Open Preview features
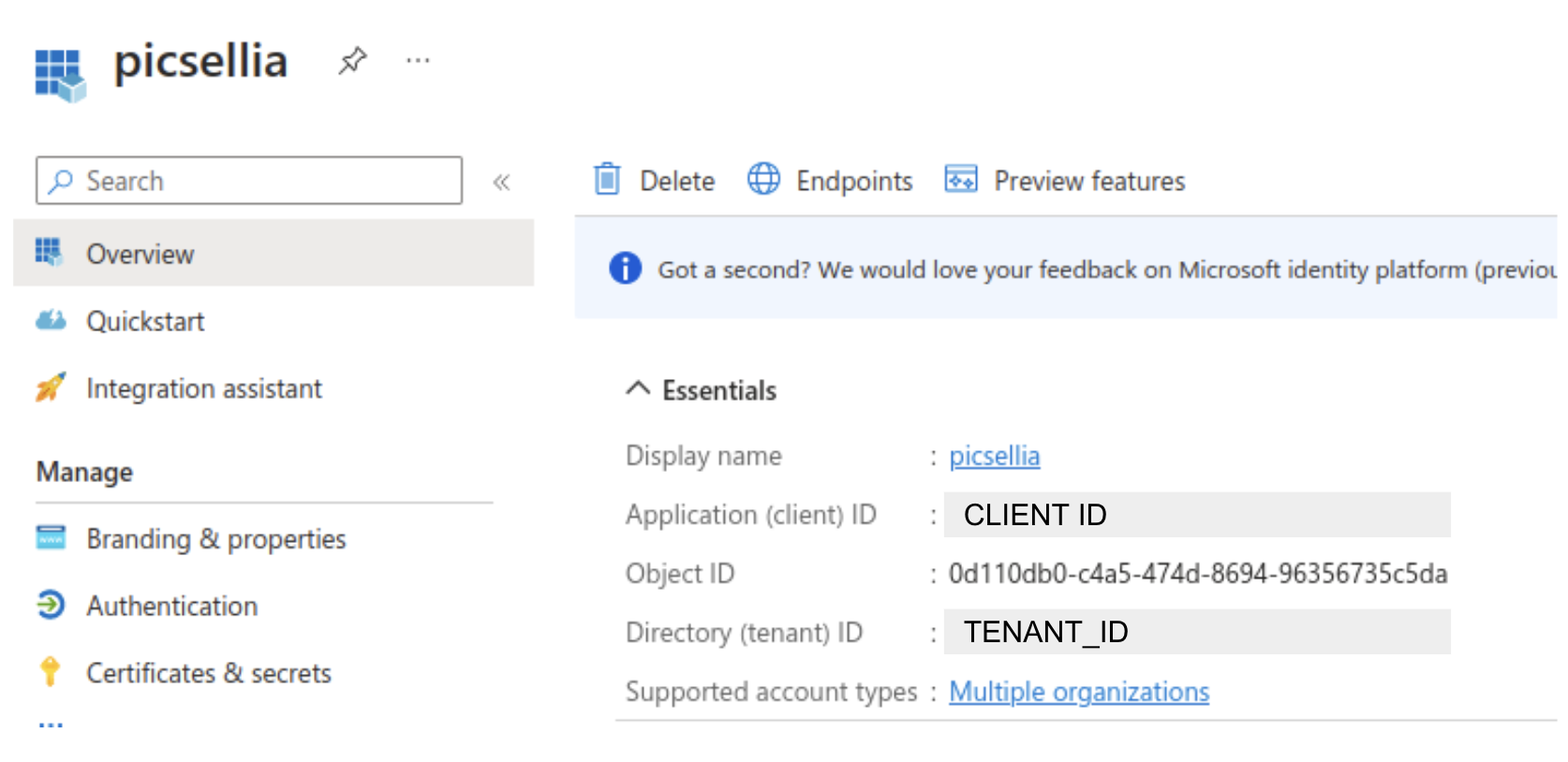This screenshot has width=1568, height=762. click(x=1089, y=181)
